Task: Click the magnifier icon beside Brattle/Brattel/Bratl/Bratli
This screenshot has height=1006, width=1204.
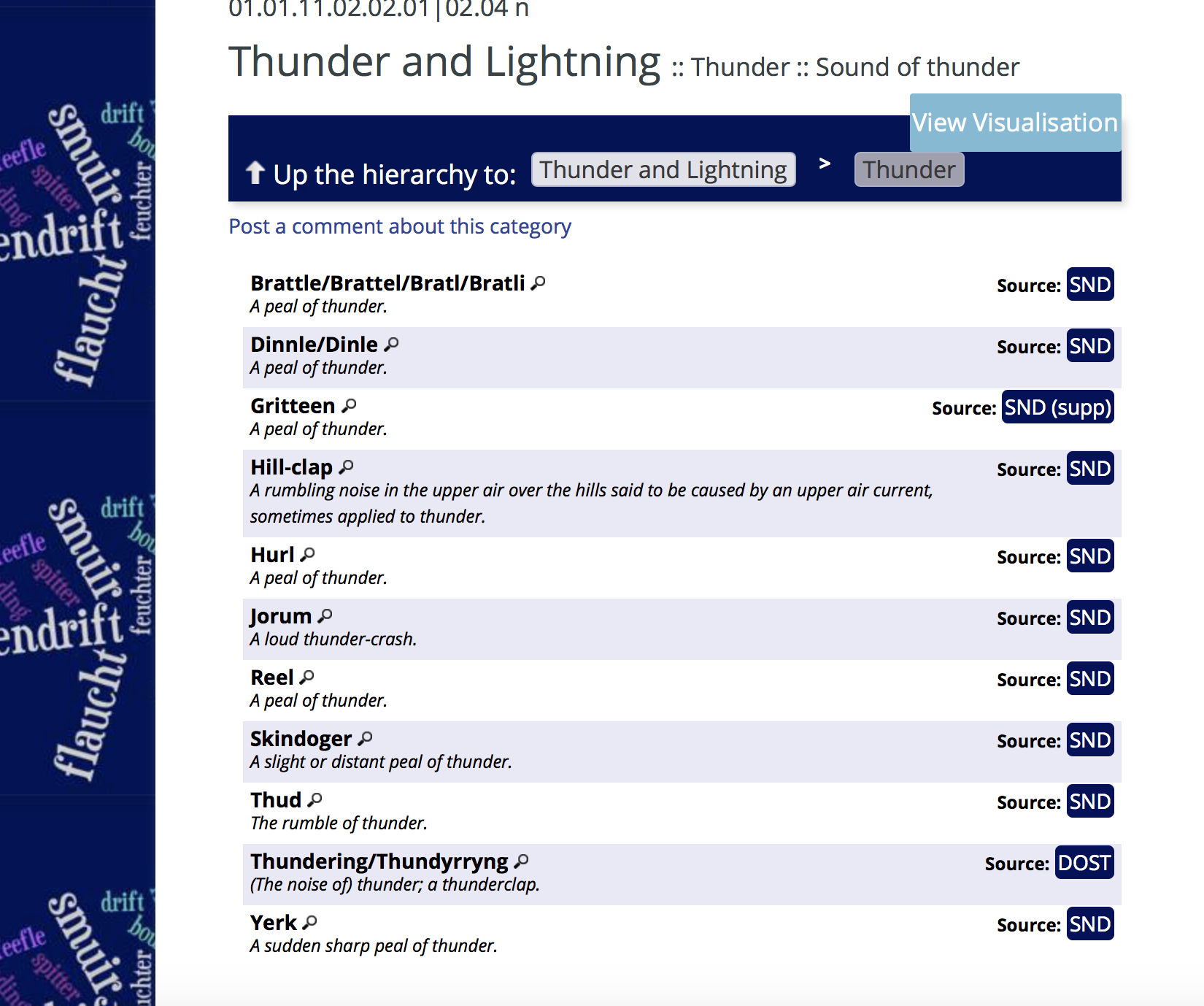Action: [539, 283]
